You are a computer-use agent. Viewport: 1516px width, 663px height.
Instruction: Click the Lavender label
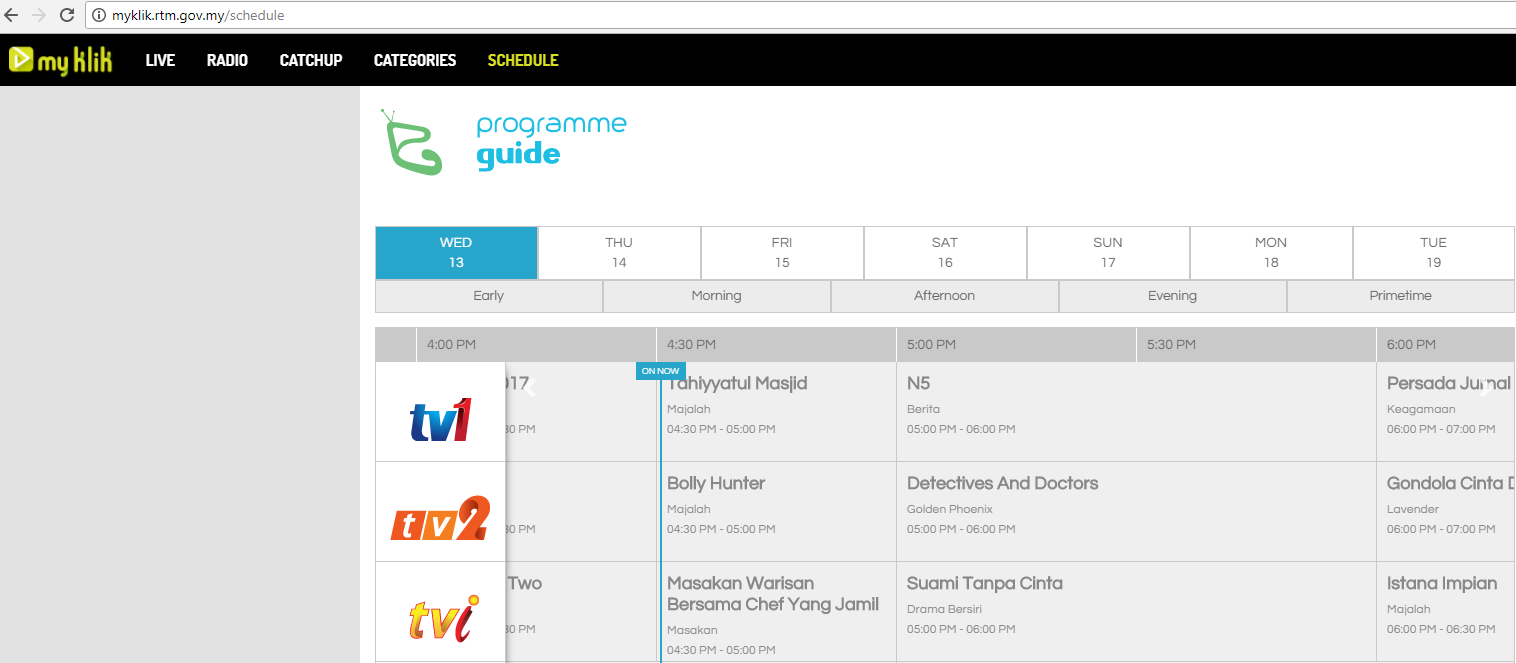click(x=1413, y=509)
